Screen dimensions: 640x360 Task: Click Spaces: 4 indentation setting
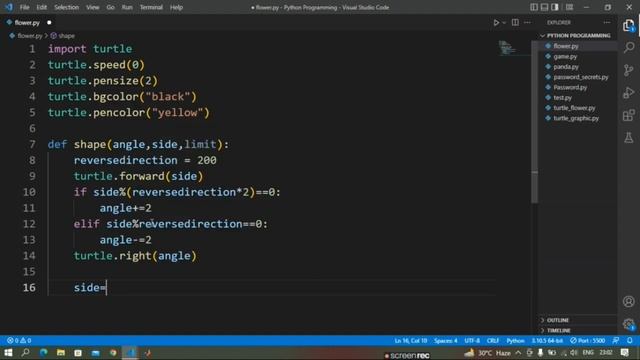(446, 340)
